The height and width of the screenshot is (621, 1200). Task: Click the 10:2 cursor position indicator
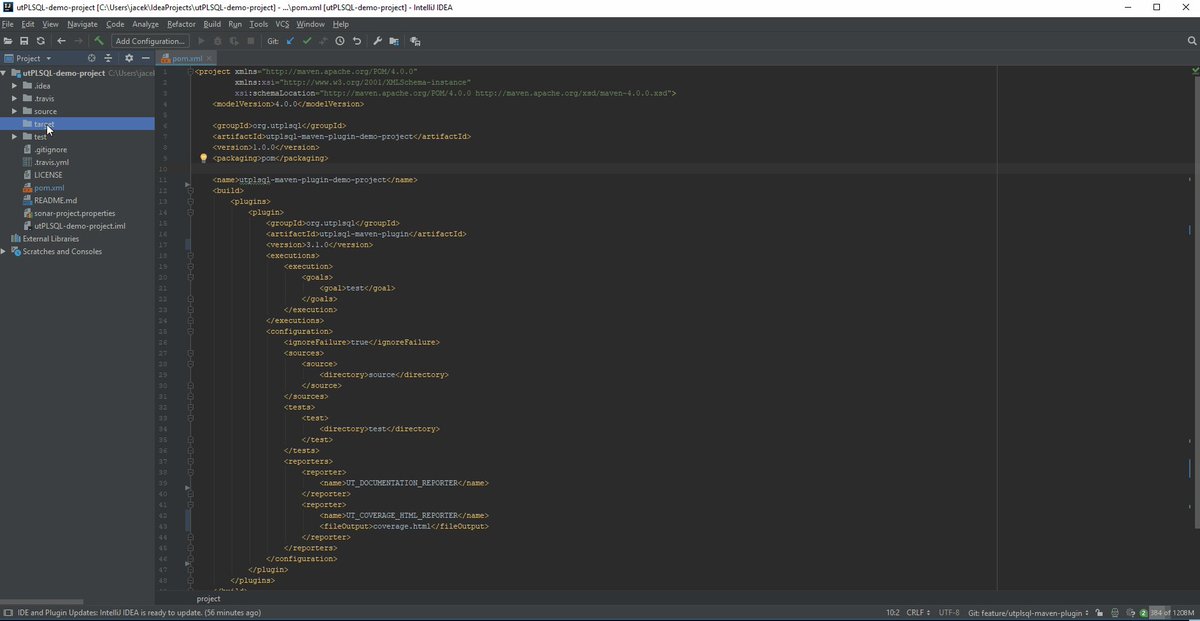coord(892,612)
